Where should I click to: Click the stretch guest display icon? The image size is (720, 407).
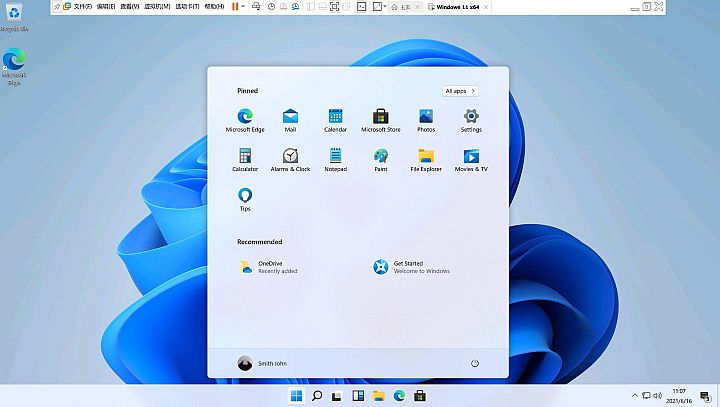pos(377,7)
